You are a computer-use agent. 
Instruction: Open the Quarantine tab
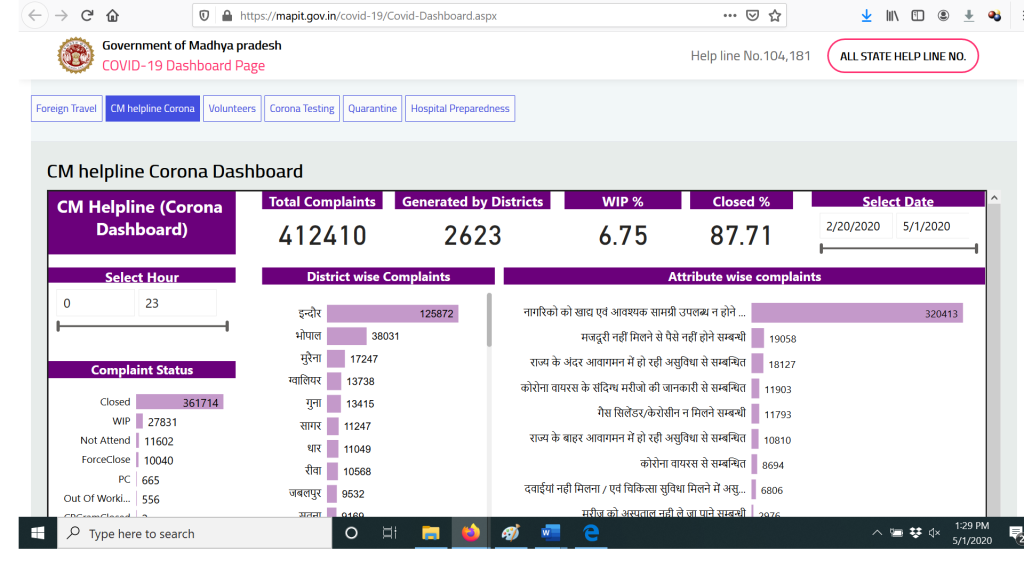click(372, 108)
